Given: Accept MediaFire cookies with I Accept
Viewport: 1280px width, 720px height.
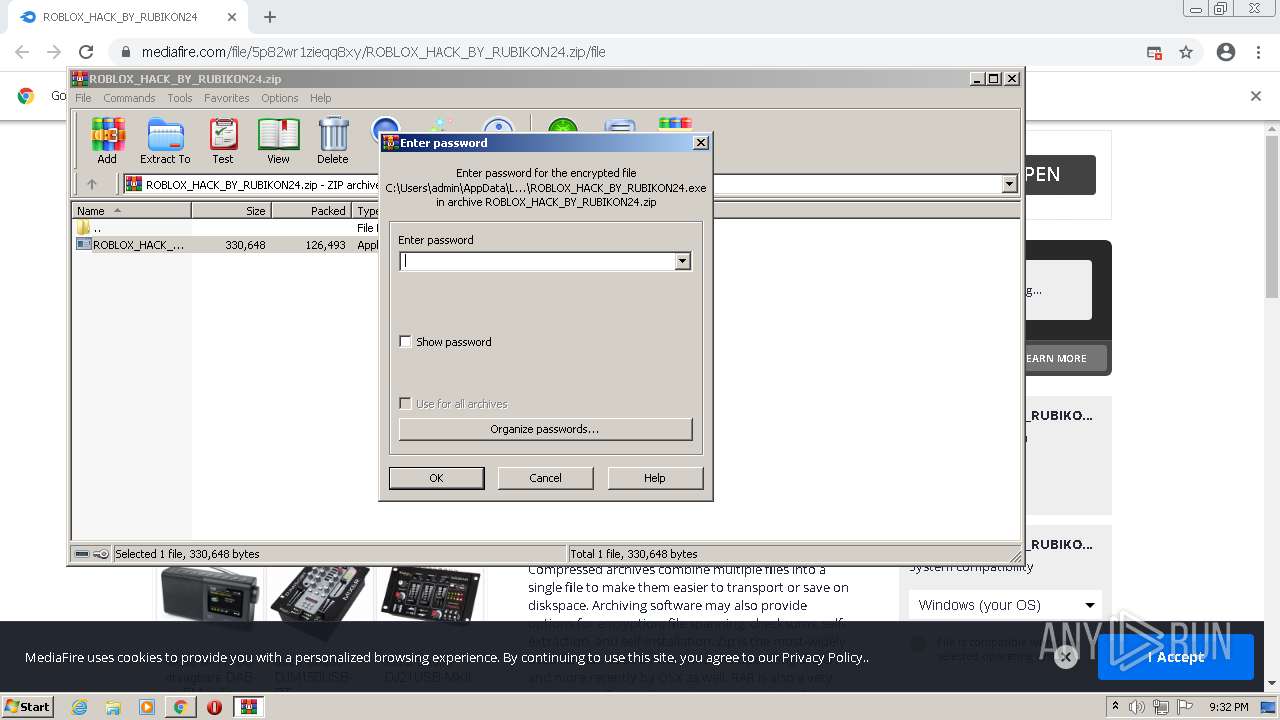Looking at the screenshot, I should (x=1176, y=657).
